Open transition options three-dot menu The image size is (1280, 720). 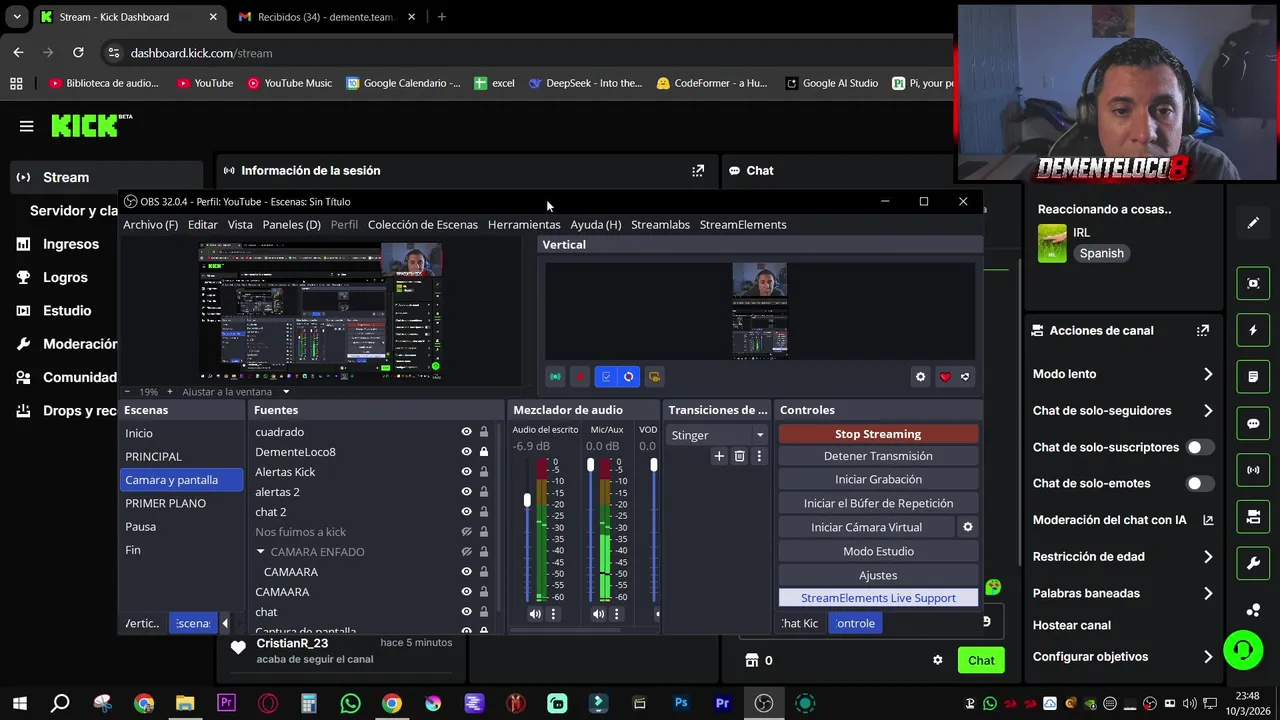pos(759,456)
